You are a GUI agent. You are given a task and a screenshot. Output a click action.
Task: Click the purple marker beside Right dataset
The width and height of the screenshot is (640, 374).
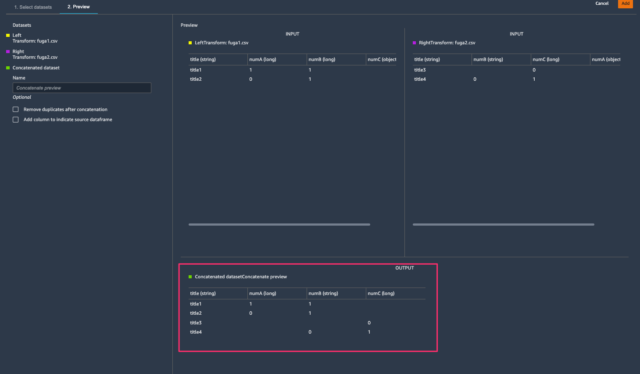coord(8,52)
